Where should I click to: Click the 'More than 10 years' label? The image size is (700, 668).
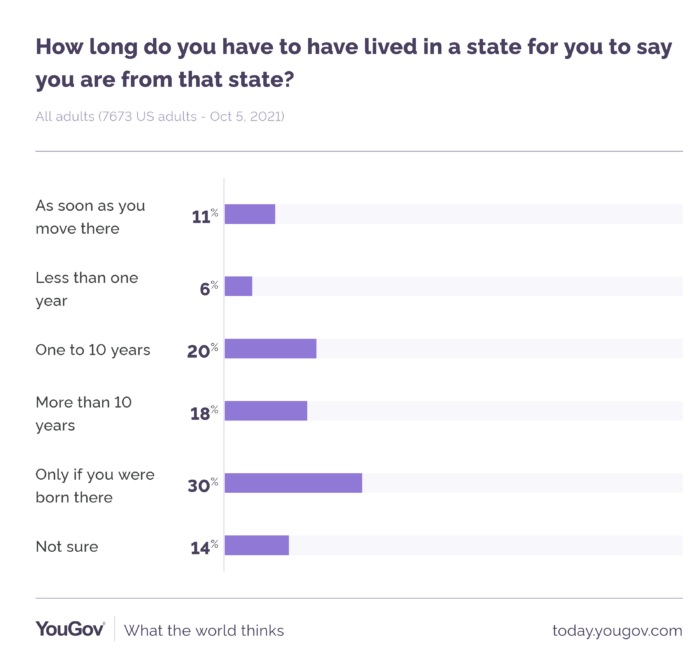coord(84,414)
